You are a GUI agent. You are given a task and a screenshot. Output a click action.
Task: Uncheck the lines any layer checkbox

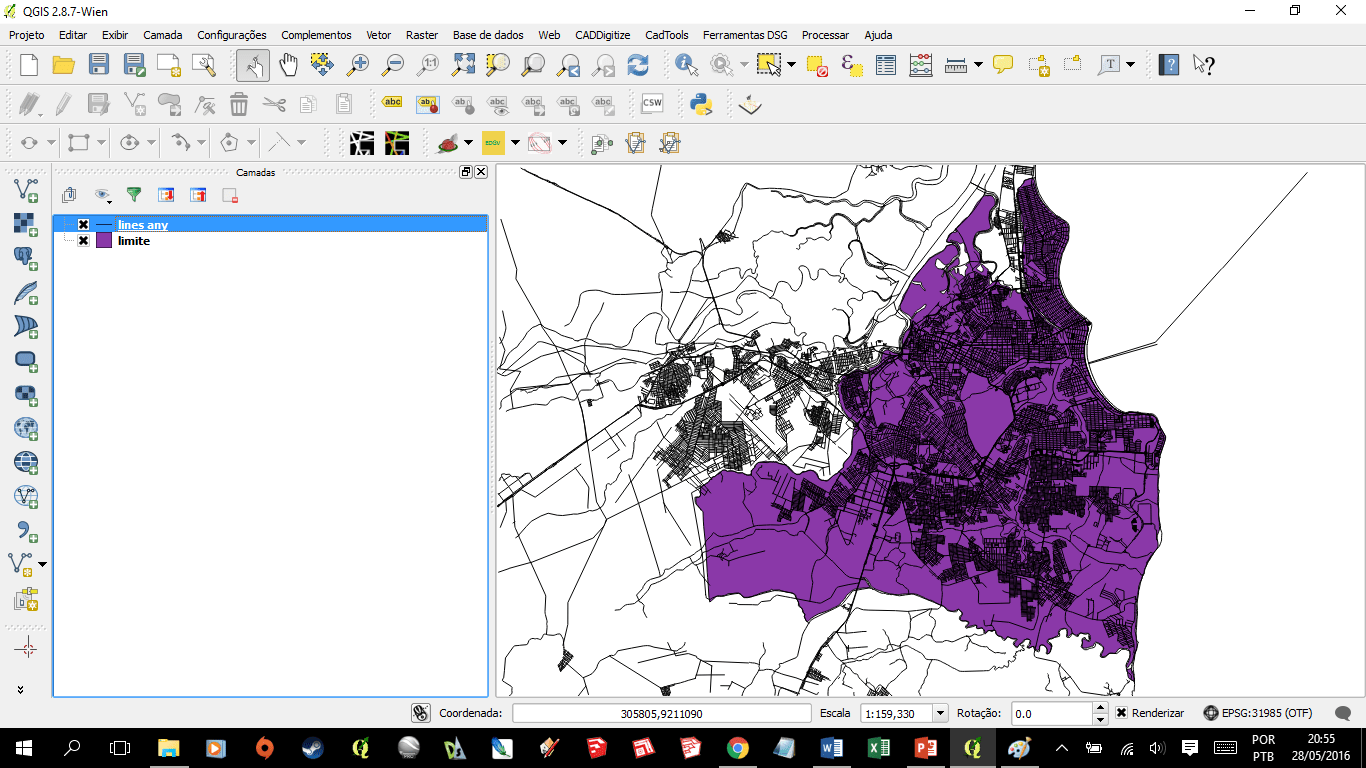(83, 224)
